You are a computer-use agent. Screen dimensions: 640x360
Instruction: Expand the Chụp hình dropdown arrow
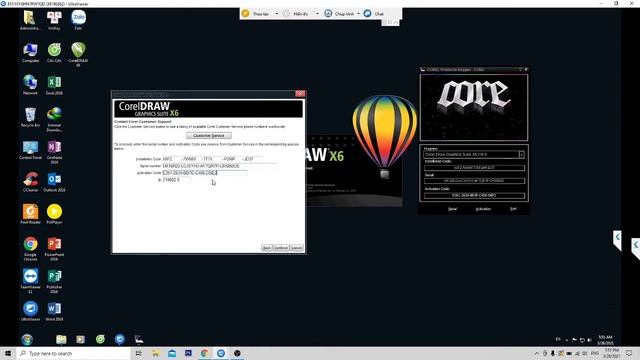tap(358, 13)
